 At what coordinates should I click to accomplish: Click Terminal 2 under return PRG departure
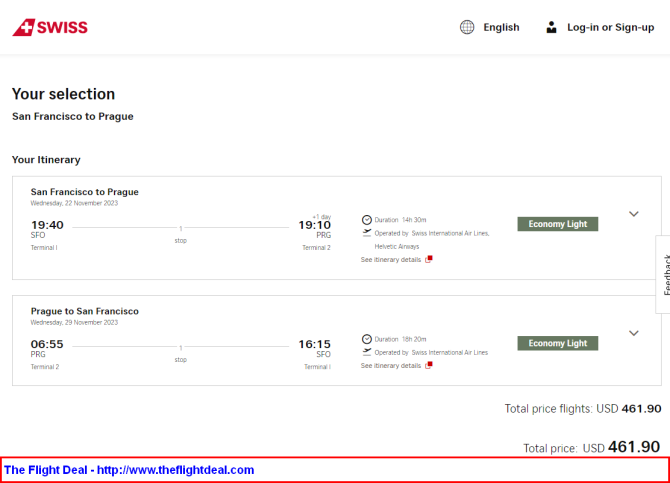[45, 367]
